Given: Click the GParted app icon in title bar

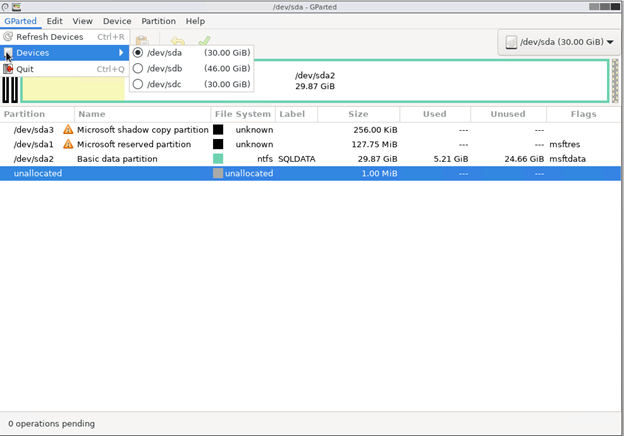Looking at the screenshot, I should coord(16,7).
